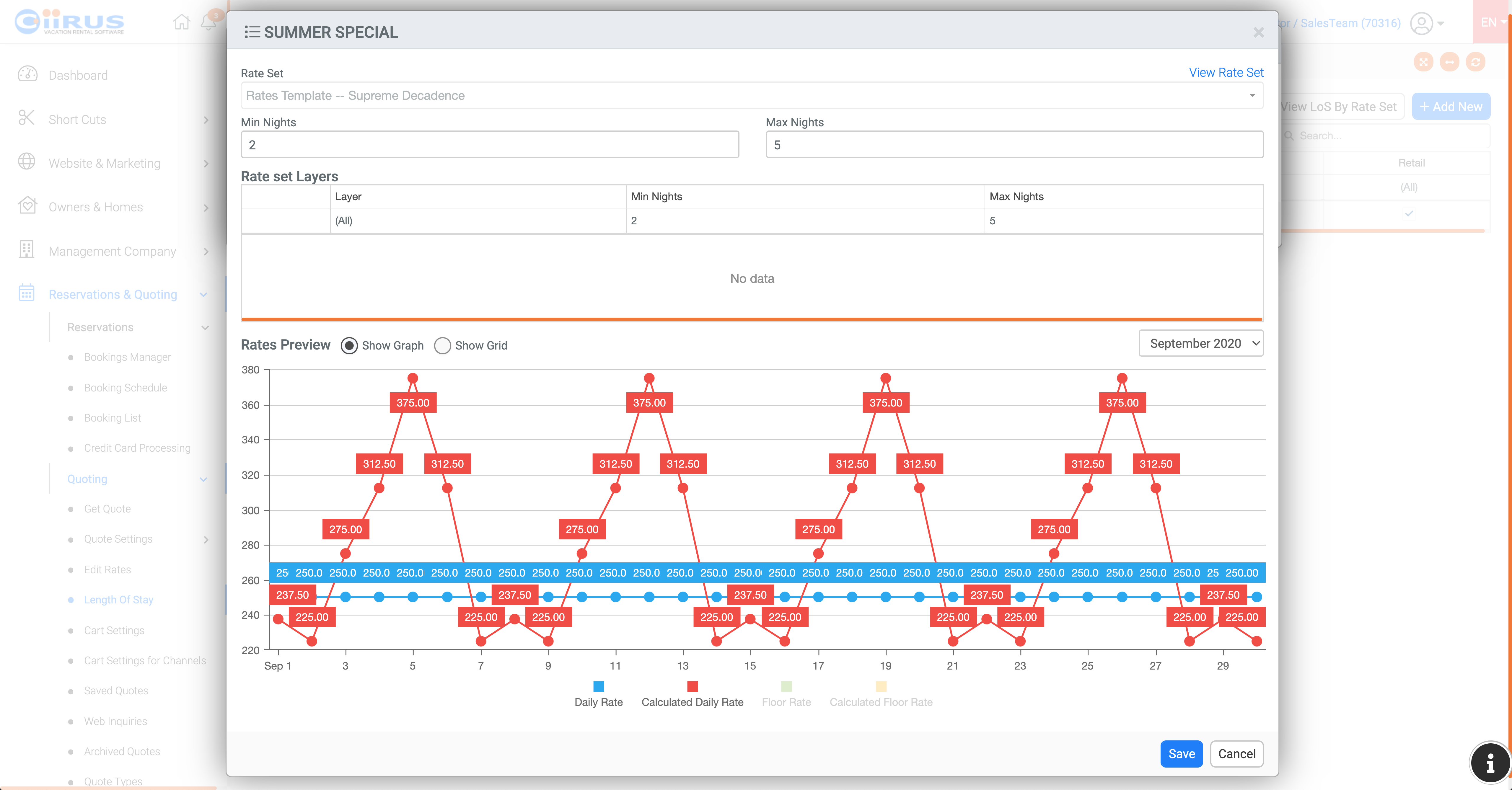The width and height of the screenshot is (1512, 790).
Task: Open Website & Marketing section
Action: 105,163
